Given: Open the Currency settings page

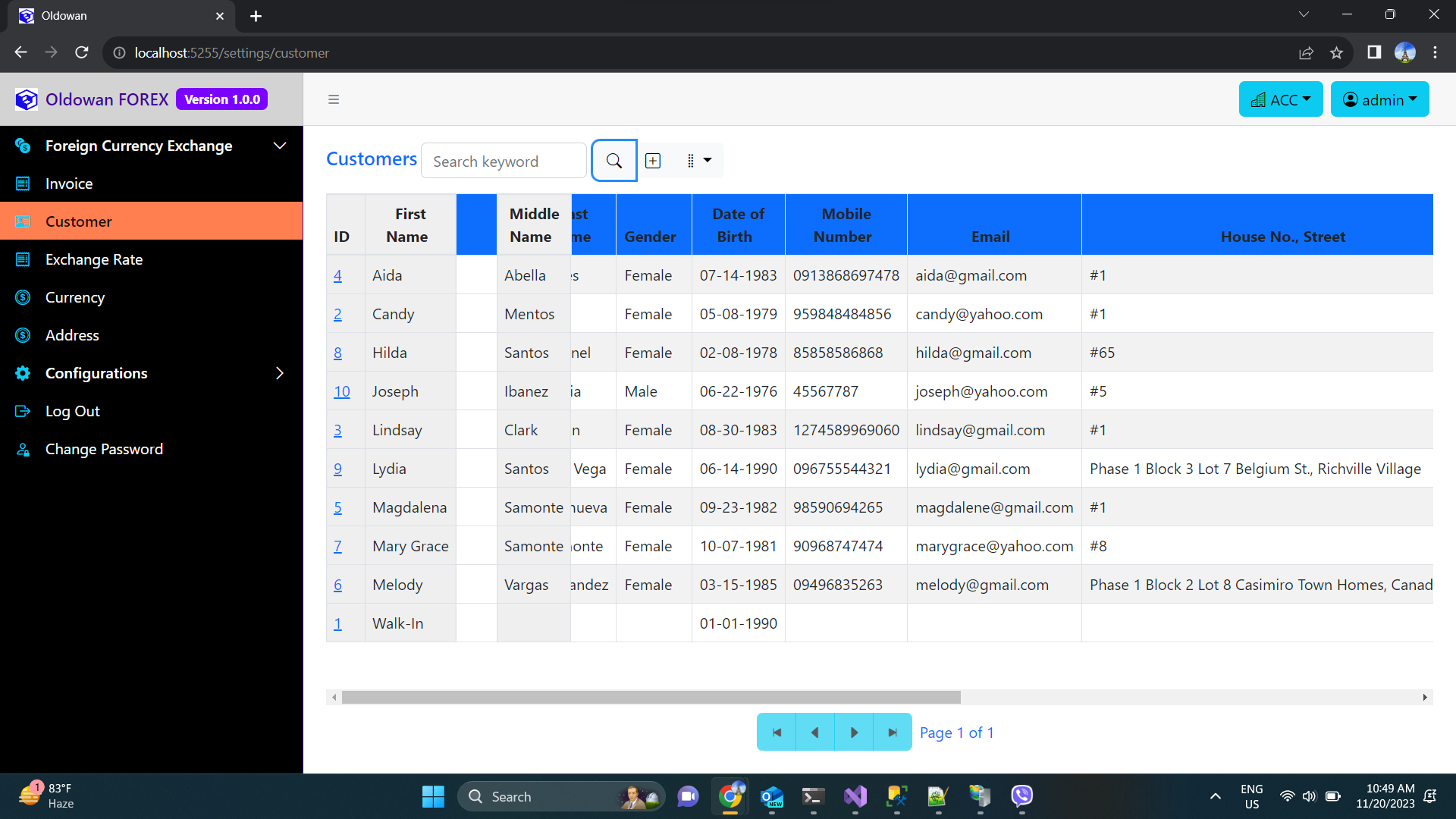Looking at the screenshot, I should tap(74, 297).
